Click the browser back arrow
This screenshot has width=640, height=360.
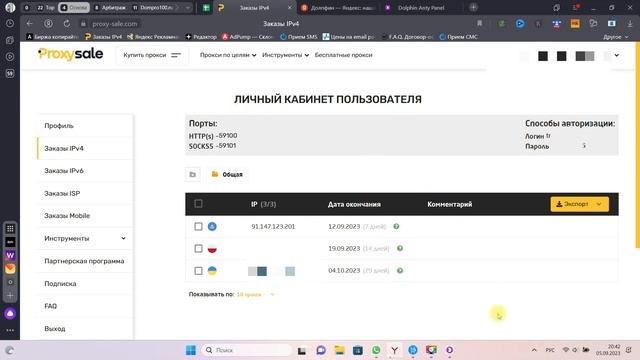coord(29,24)
